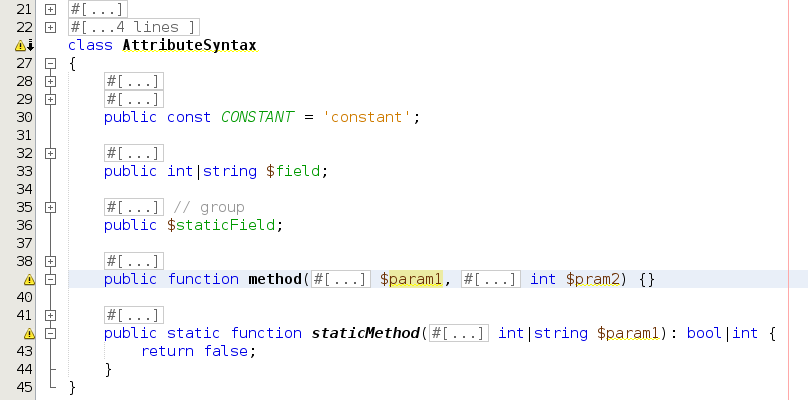This screenshot has height=400, width=808.
Task: Expand the folded attribute on line 21
Action: click(50, 9)
